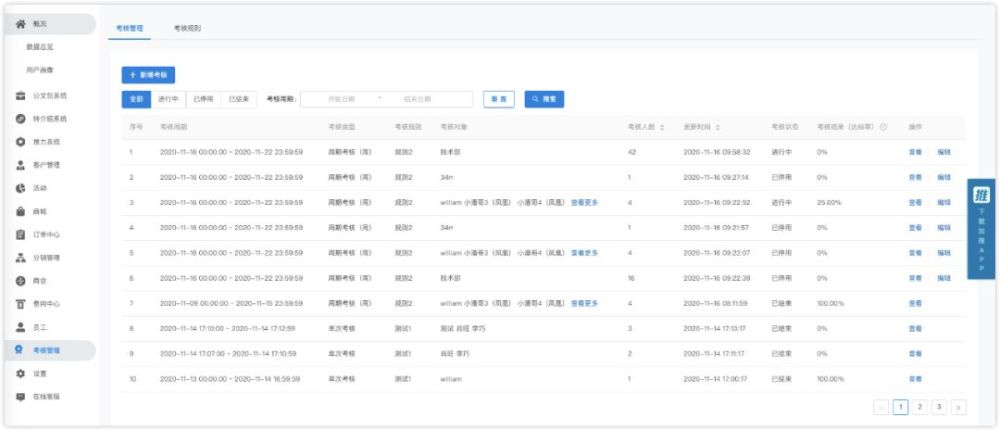Click the 100.00% result in row 7
The image size is (1000, 430).
(x=830, y=304)
